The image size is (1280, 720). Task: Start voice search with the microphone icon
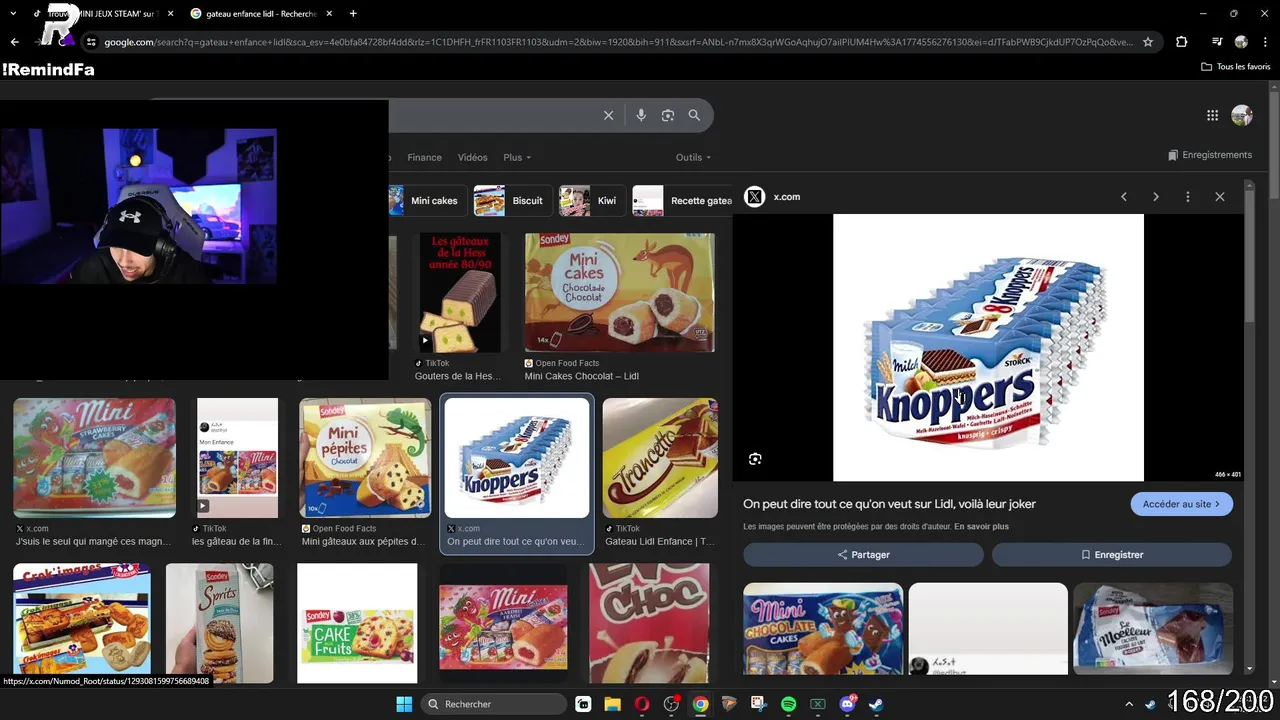641,115
